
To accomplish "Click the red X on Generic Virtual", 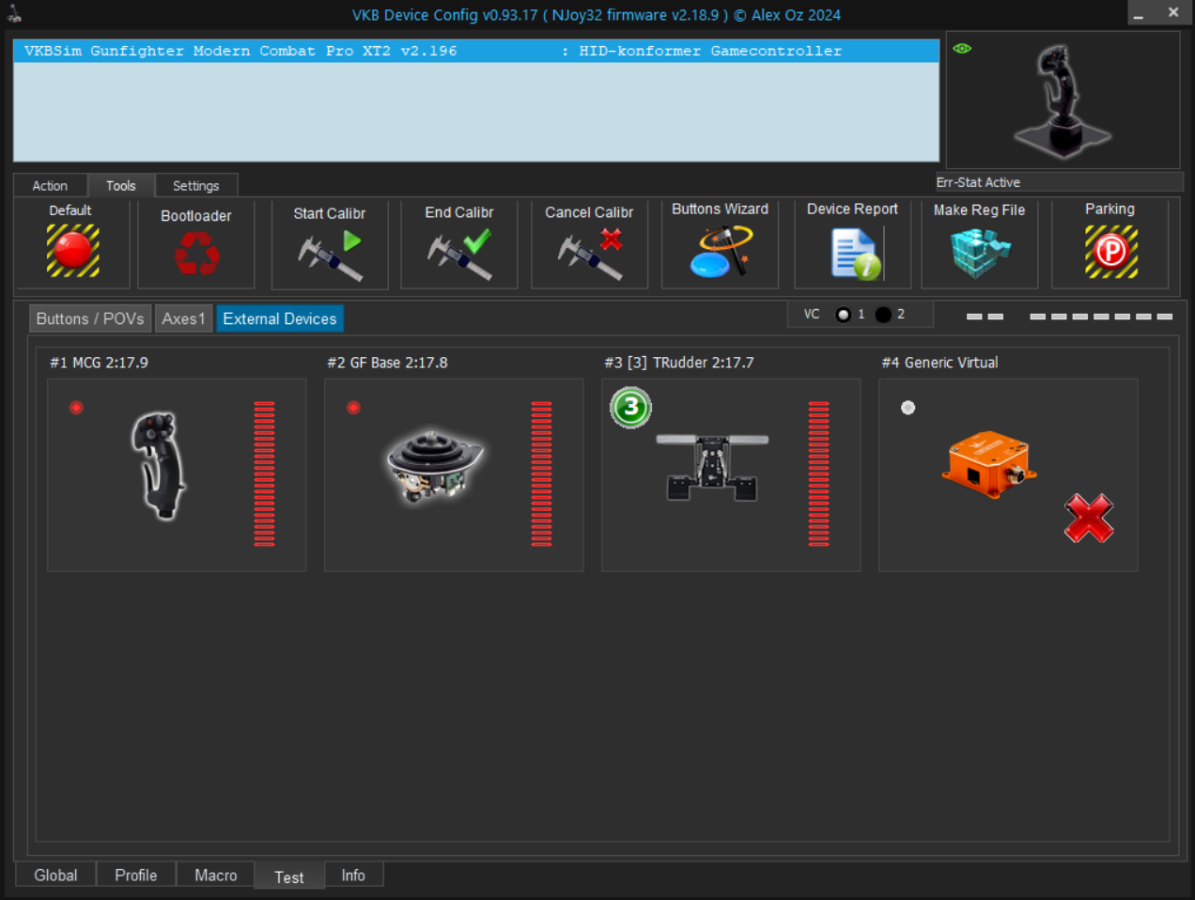I will click(1089, 518).
